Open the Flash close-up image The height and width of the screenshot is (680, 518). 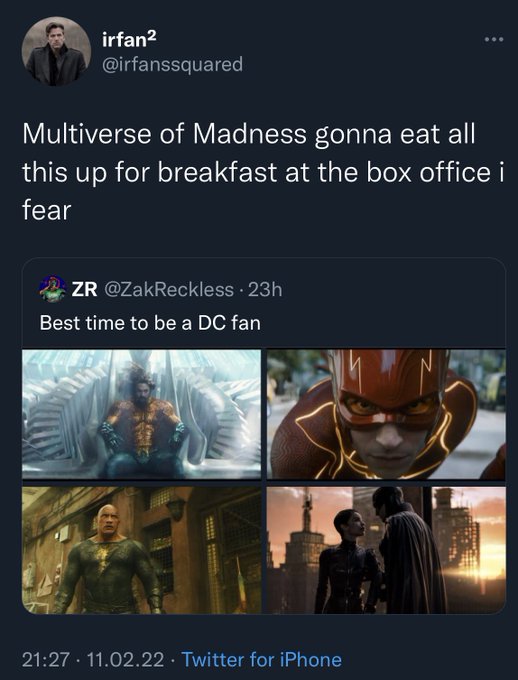pos(386,414)
